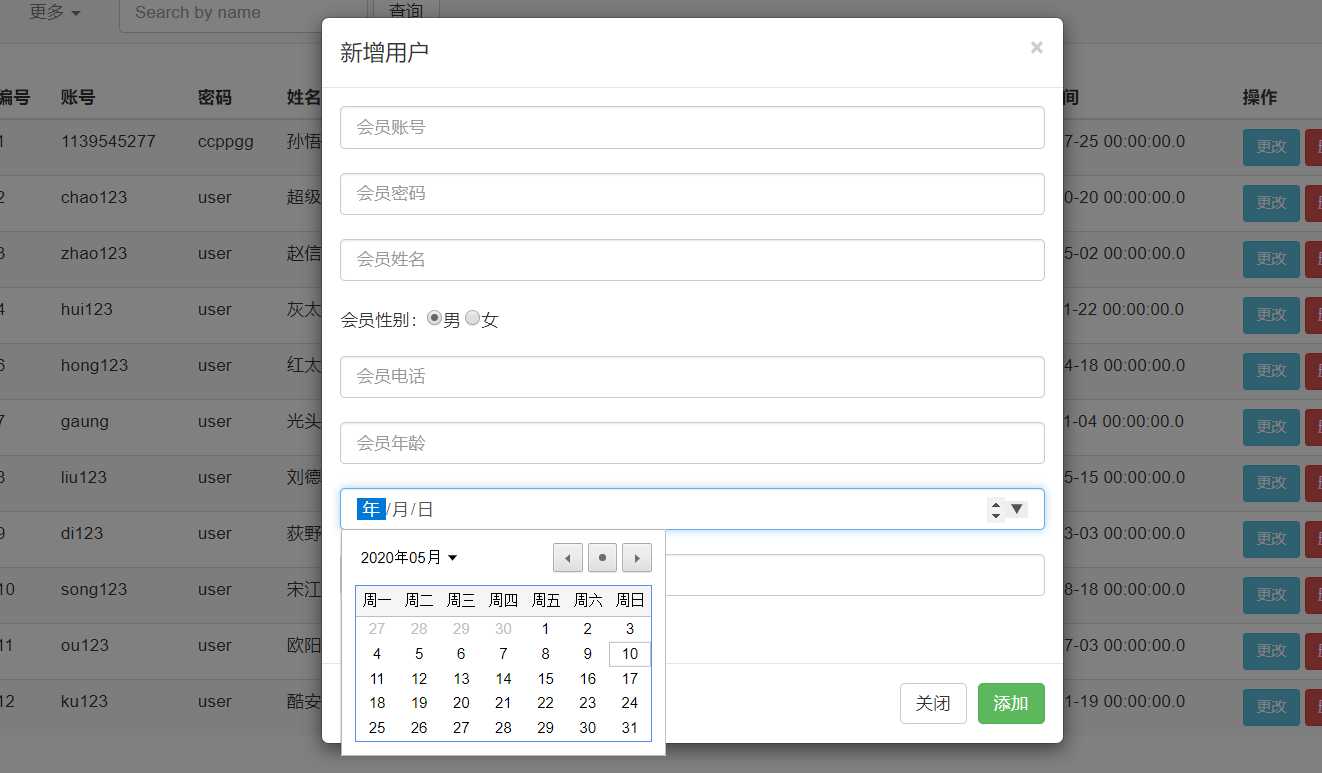Click the Search by name field
This screenshot has width=1322, height=773.
tap(243, 14)
